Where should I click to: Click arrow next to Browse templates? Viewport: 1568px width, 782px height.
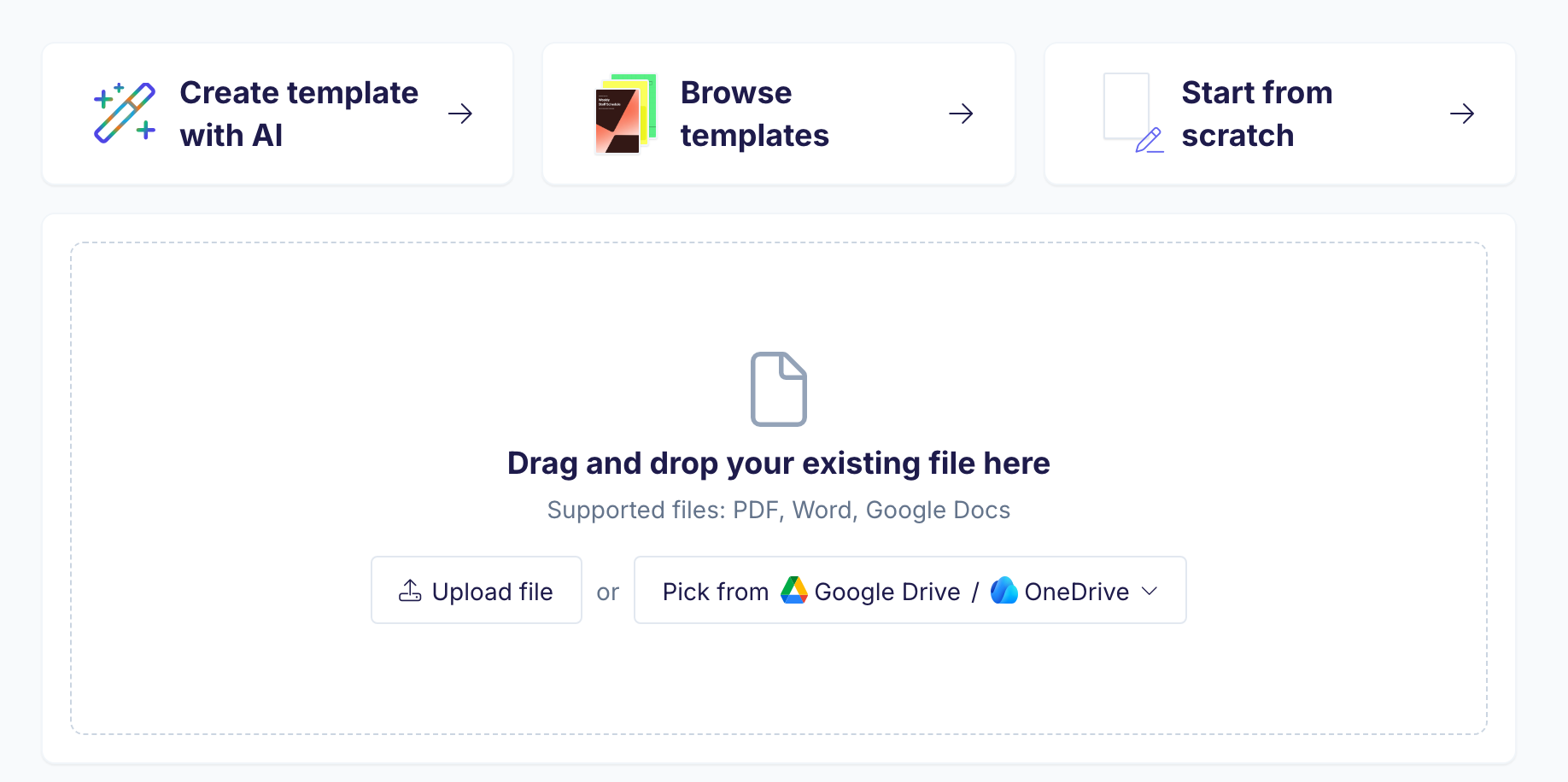click(961, 114)
